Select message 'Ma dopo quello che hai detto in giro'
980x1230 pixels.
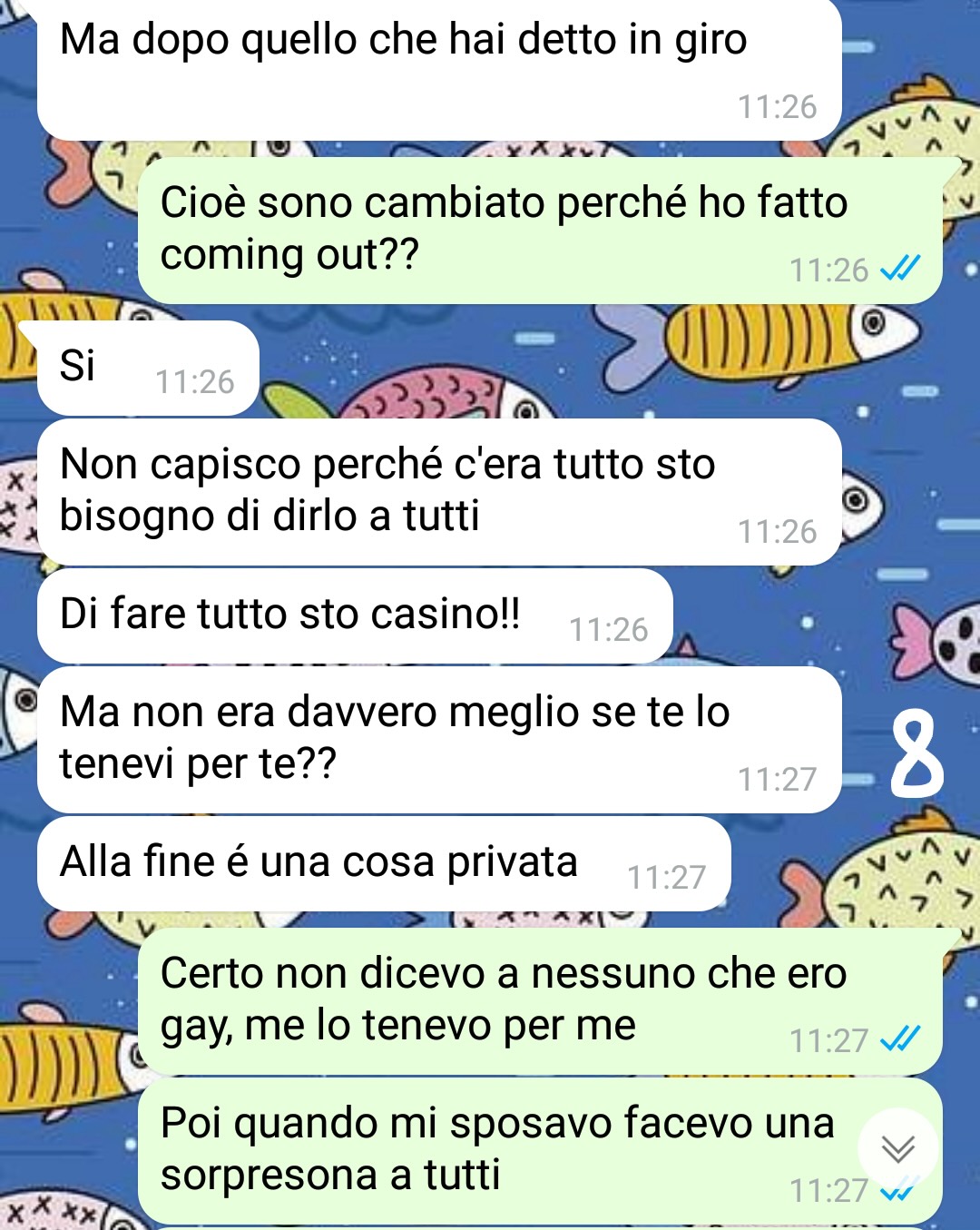pyautogui.click(x=439, y=70)
